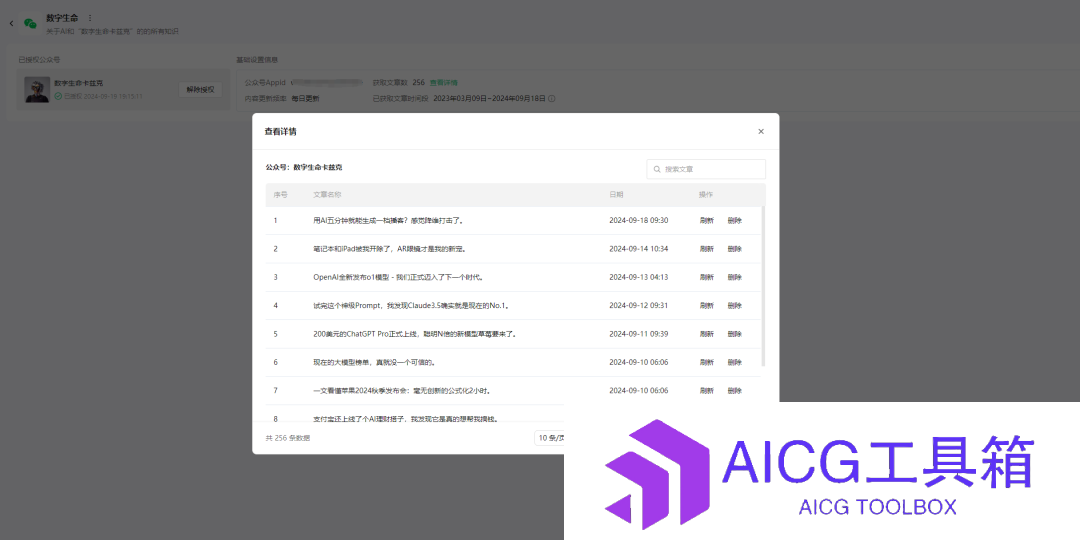Viewport: 1080px width, 540px height.
Task: Select the 支付宝还上线了个AI理财搭子 title
Action: (x=406, y=418)
